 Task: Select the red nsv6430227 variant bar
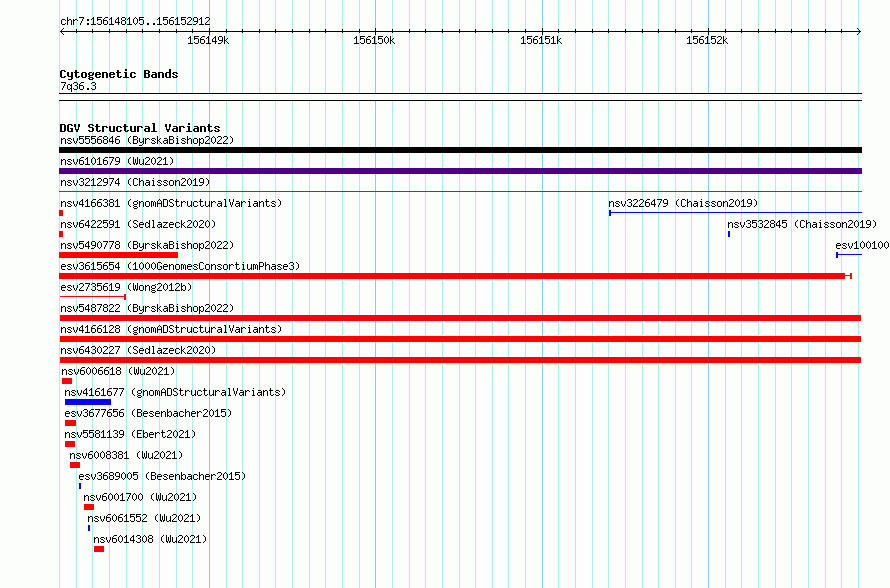(460, 360)
